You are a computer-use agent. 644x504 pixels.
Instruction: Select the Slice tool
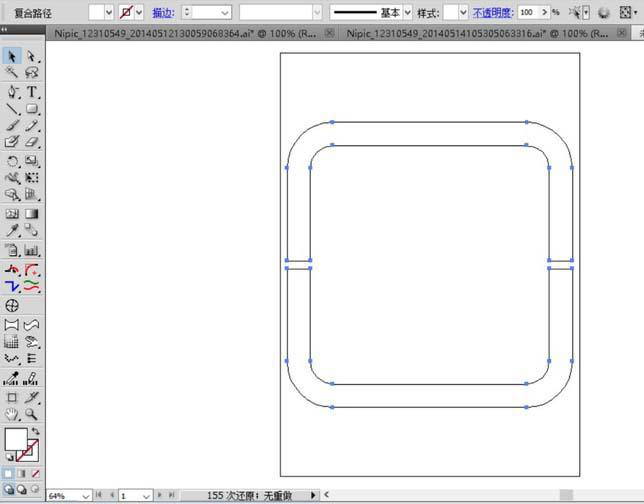pyautogui.click(x=32, y=398)
